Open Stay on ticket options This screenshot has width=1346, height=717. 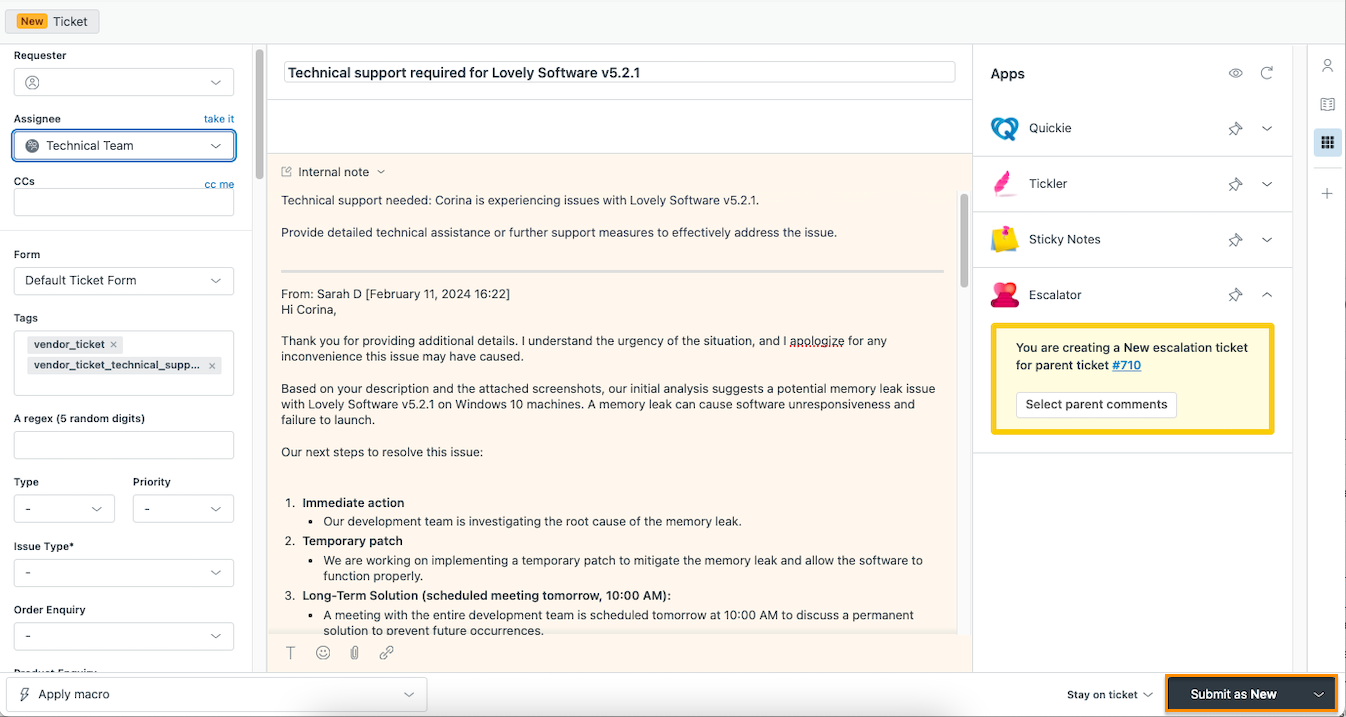(1109, 695)
